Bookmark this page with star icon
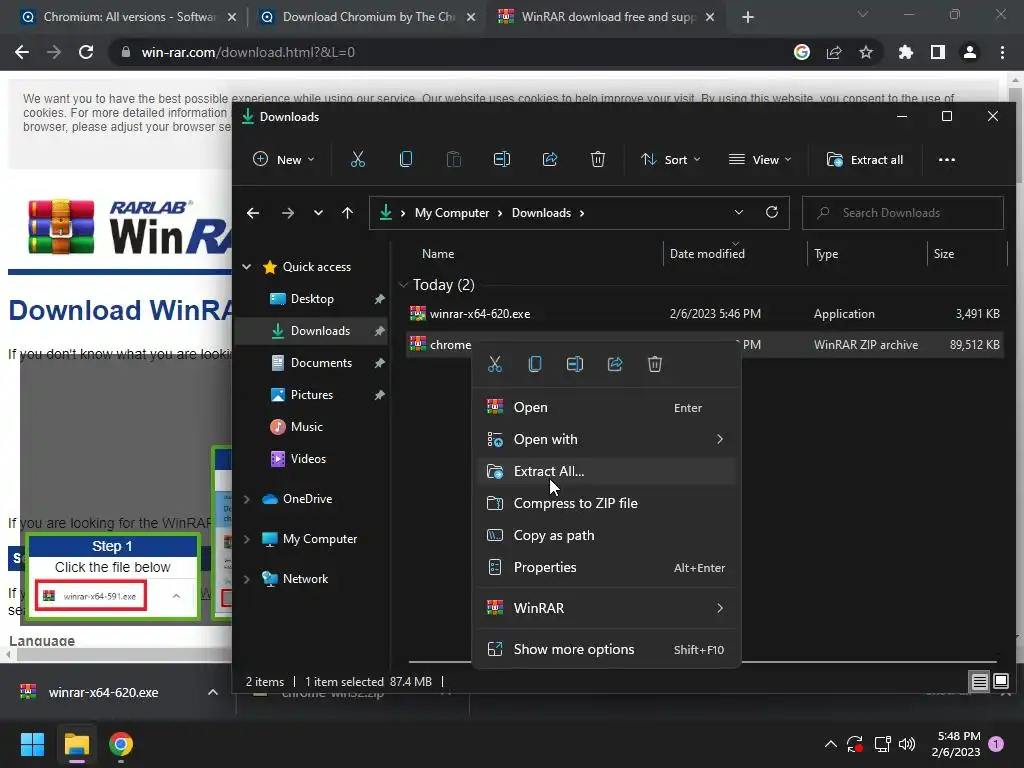 (x=866, y=52)
